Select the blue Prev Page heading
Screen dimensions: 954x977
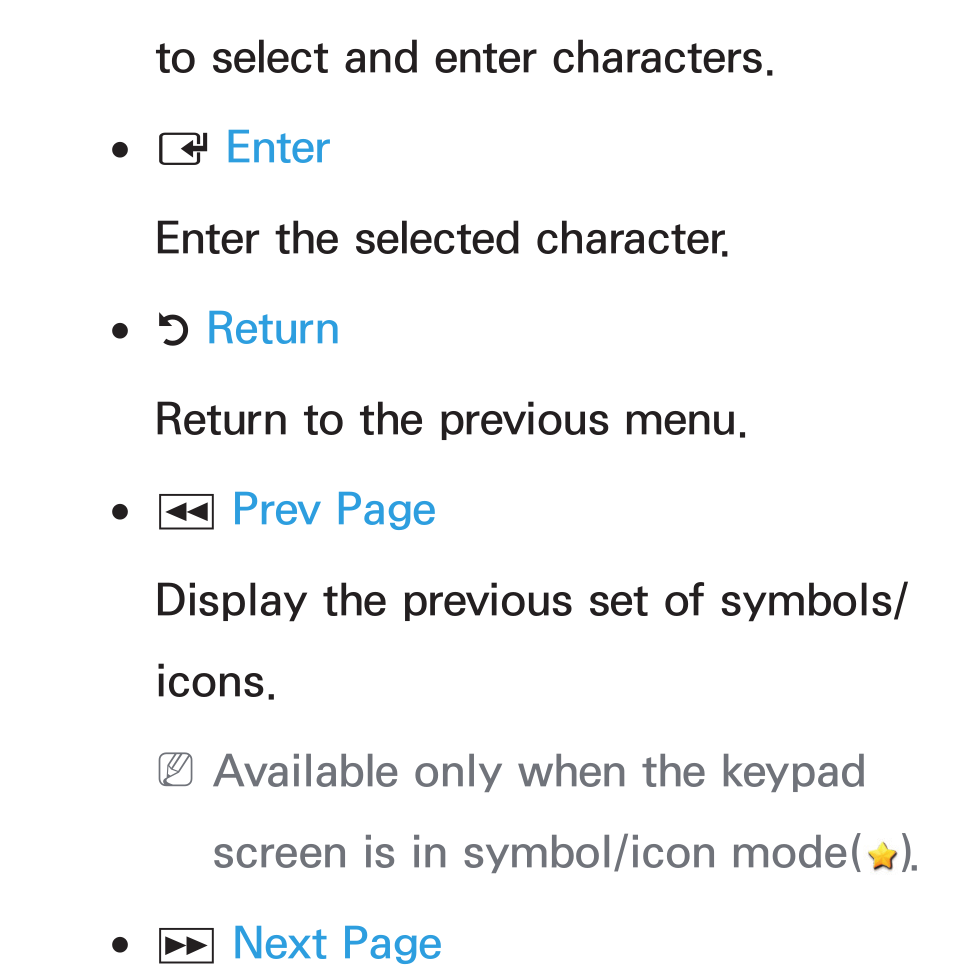coord(334,510)
